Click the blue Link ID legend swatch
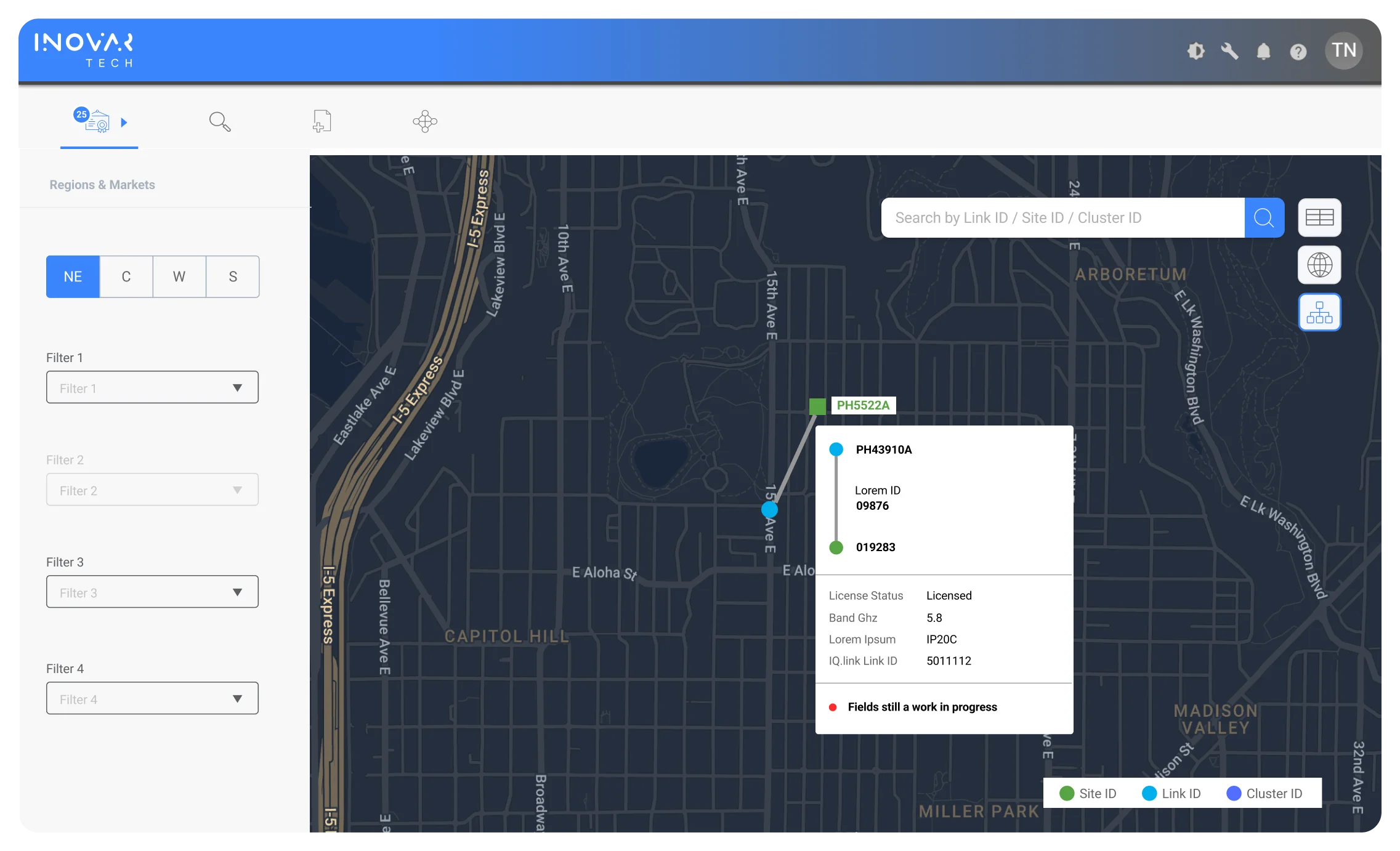This screenshot has width=1400, height=851. (x=1149, y=794)
